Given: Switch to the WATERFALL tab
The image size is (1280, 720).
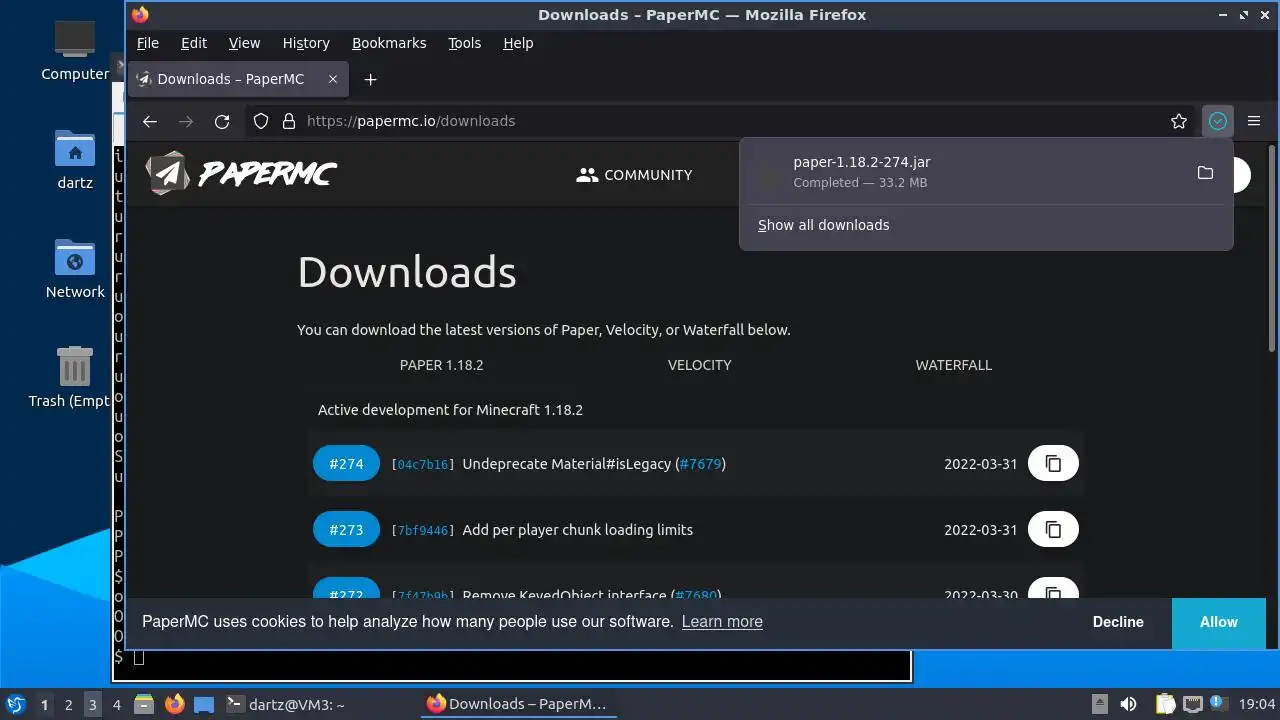Looking at the screenshot, I should [954, 365].
